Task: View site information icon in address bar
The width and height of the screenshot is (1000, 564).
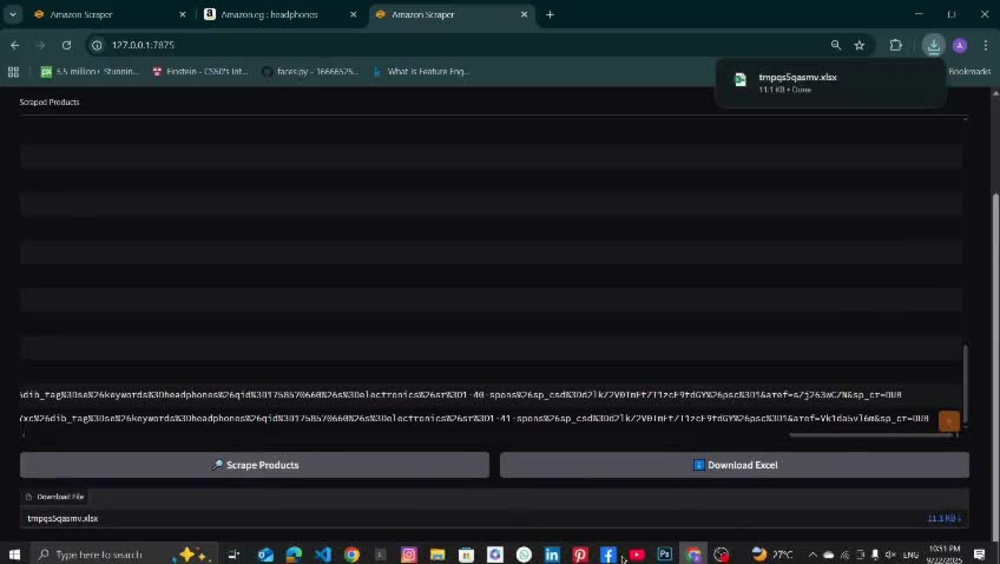Action: point(97,45)
